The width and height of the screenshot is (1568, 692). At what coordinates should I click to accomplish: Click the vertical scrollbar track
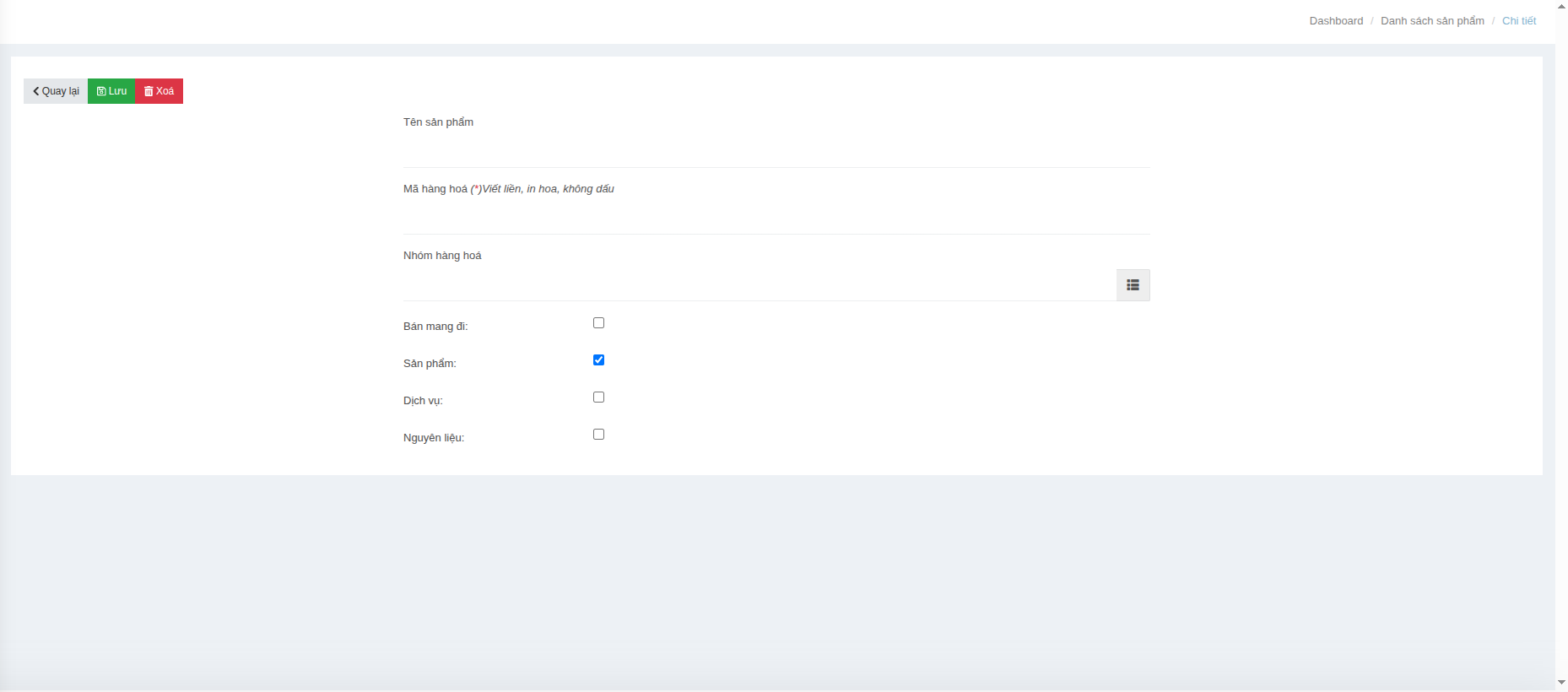[1561, 338]
